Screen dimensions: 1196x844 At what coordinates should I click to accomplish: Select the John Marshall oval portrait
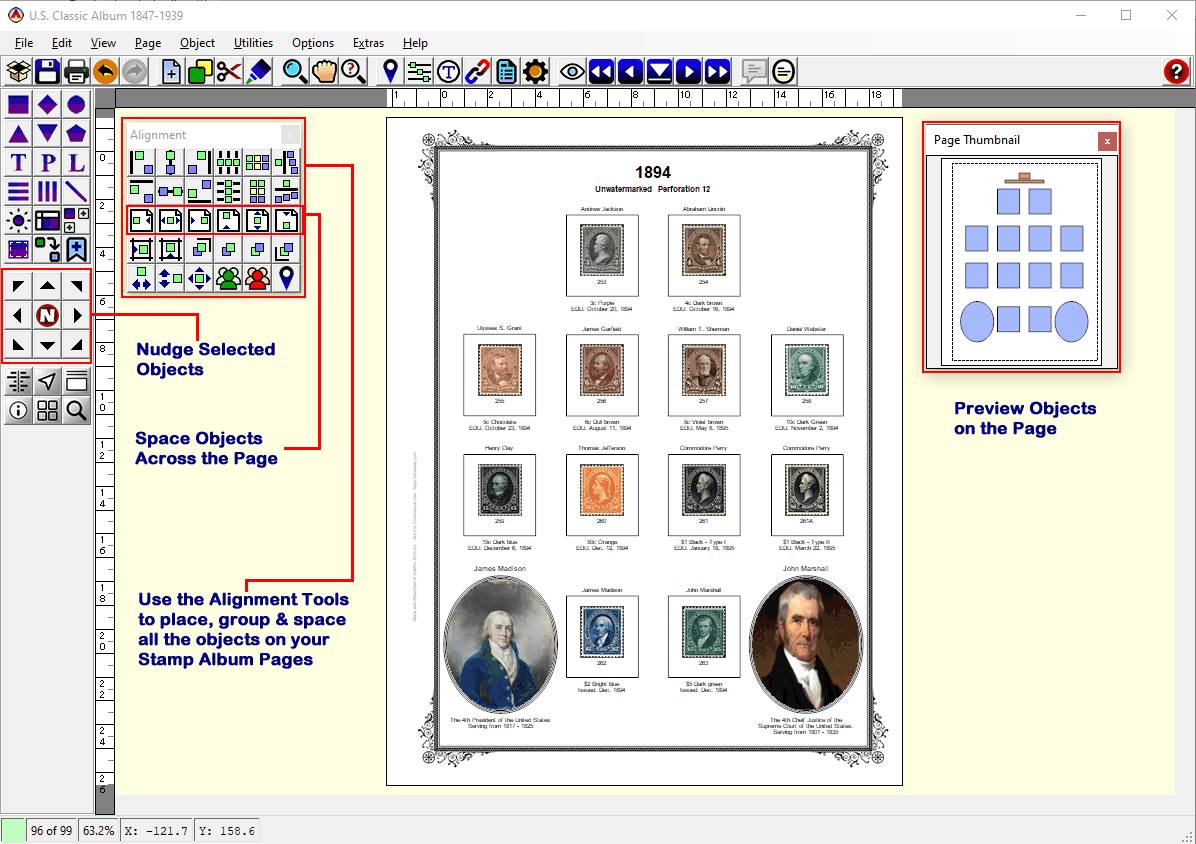[806, 643]
